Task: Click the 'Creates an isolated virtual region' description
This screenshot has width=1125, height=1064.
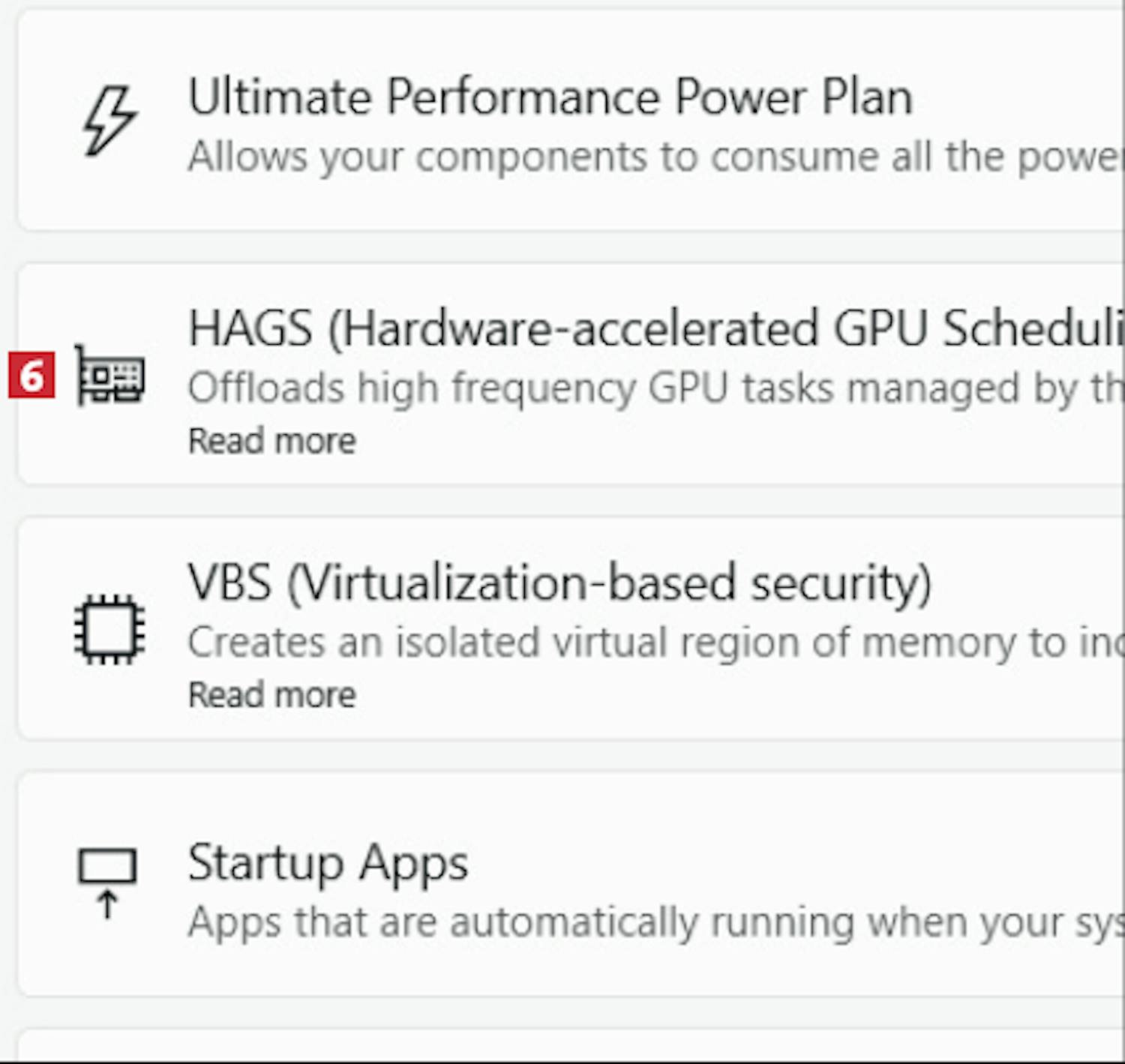Action: (x=652, y=643)
